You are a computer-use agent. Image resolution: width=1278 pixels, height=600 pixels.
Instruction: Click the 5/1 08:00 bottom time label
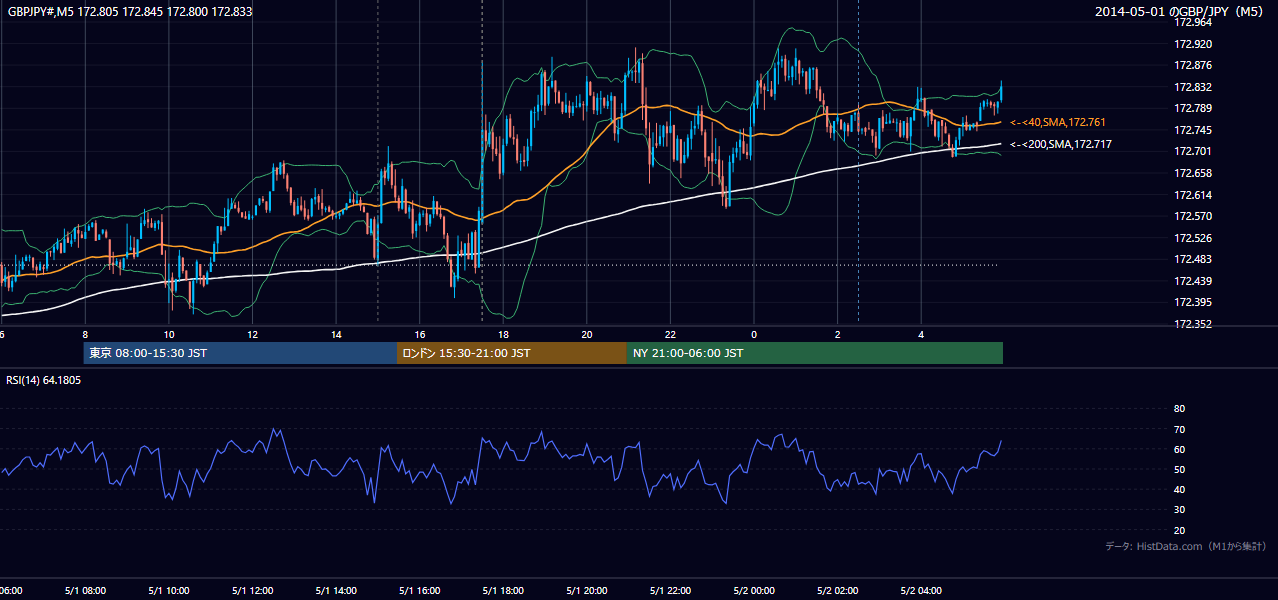[x=85, y=591]
